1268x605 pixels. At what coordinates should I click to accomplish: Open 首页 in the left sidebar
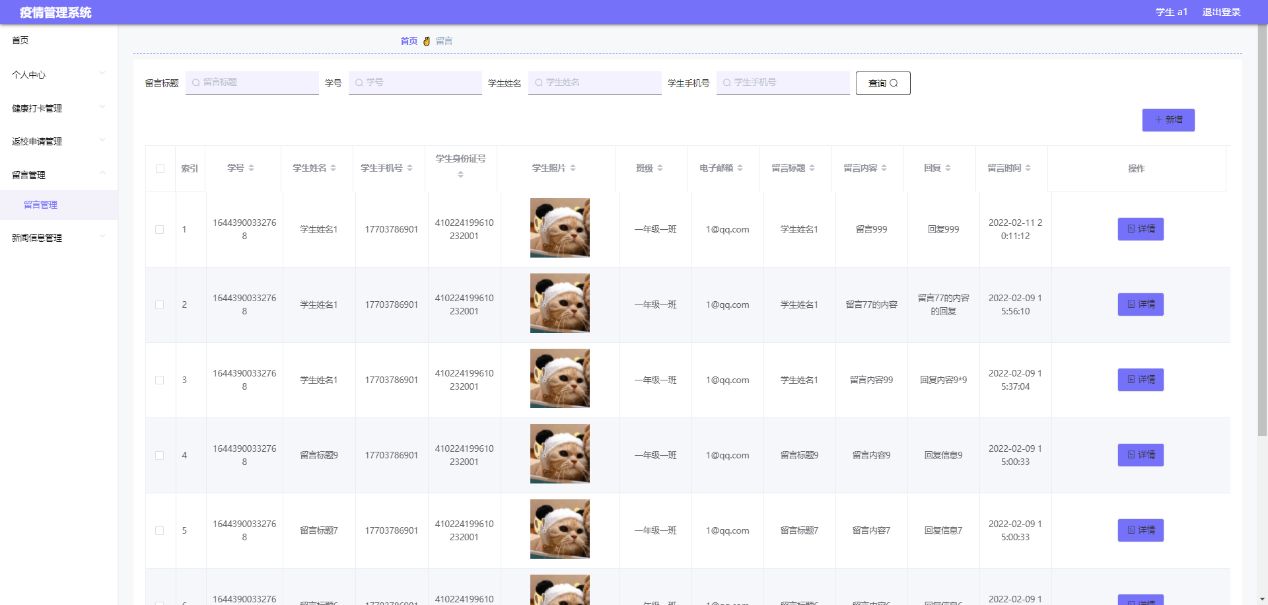point(58,40)
